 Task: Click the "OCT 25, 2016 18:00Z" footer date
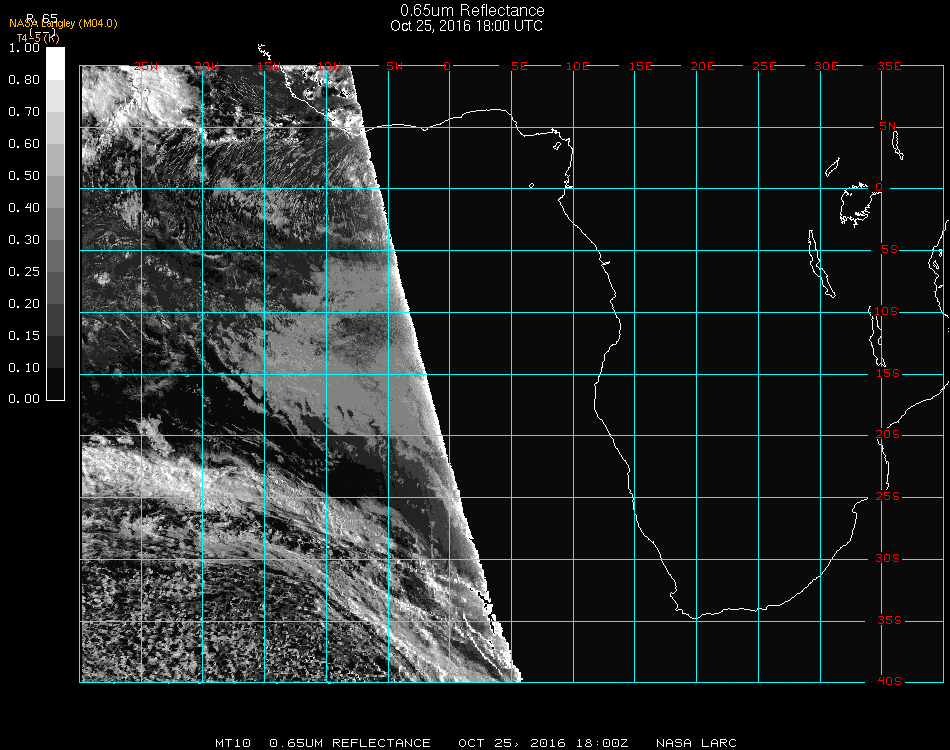point(544,743)
